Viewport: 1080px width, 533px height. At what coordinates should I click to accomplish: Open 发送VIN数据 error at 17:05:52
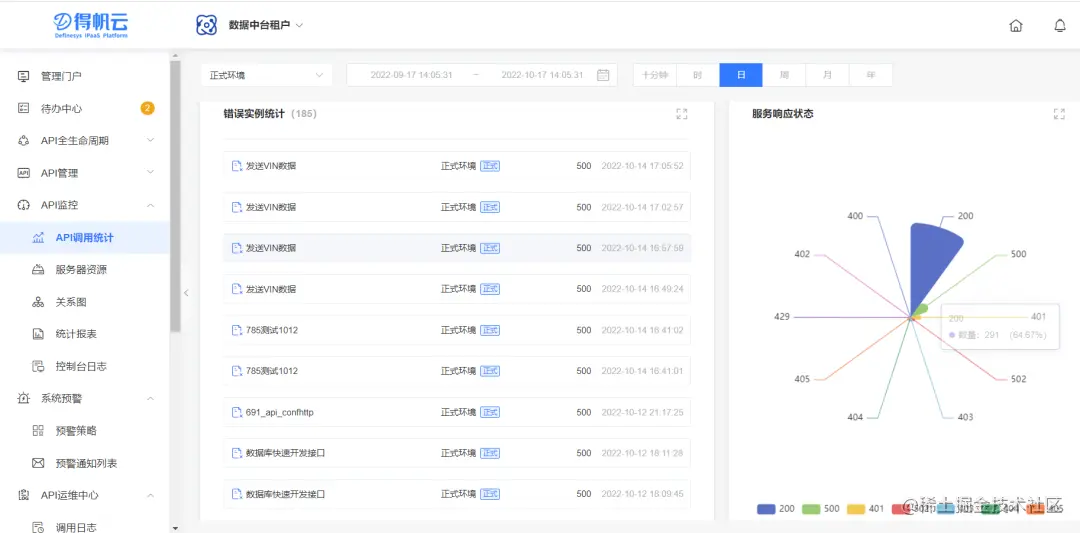457,166
